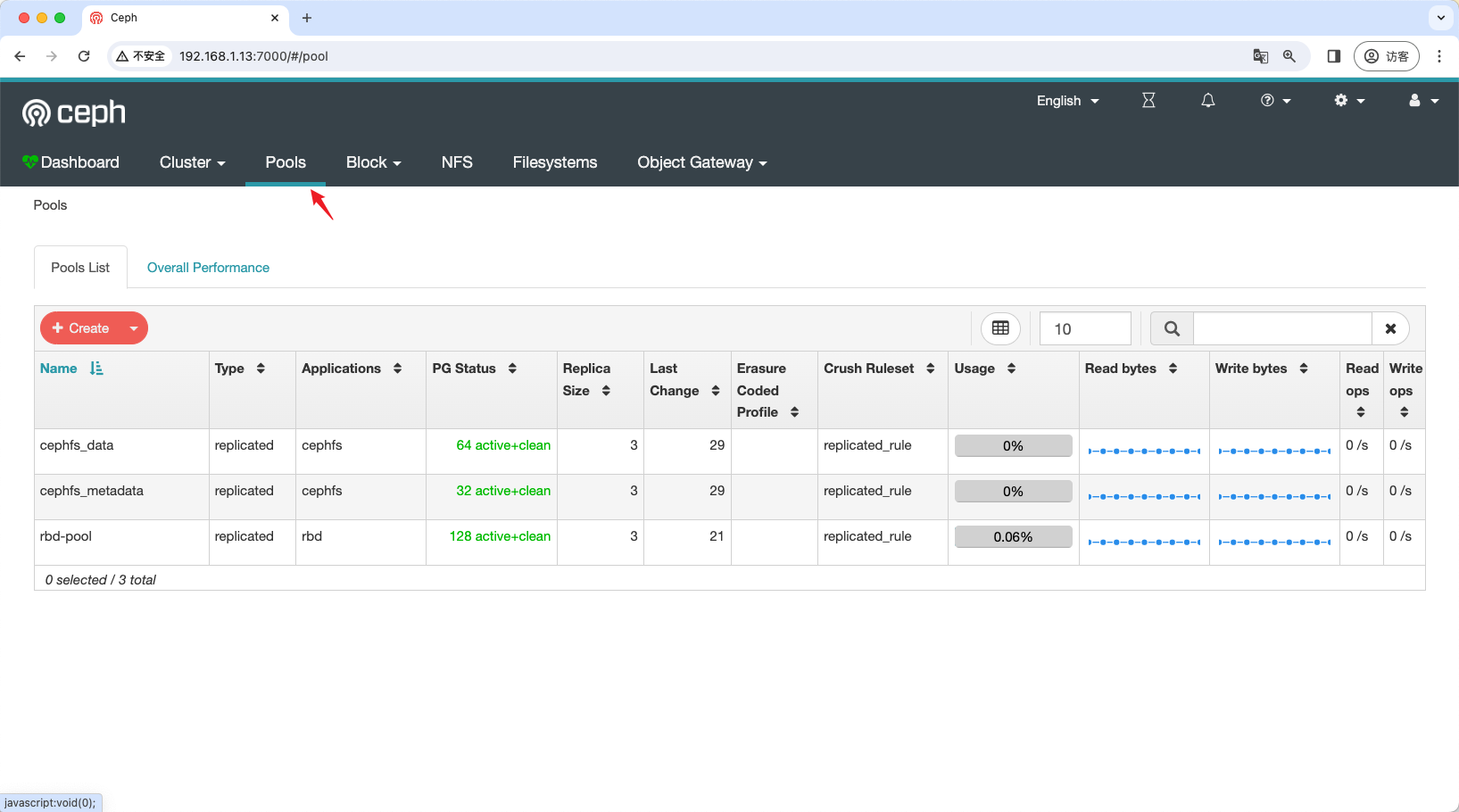Toggle the browser side panel icon

point(1334,56)
